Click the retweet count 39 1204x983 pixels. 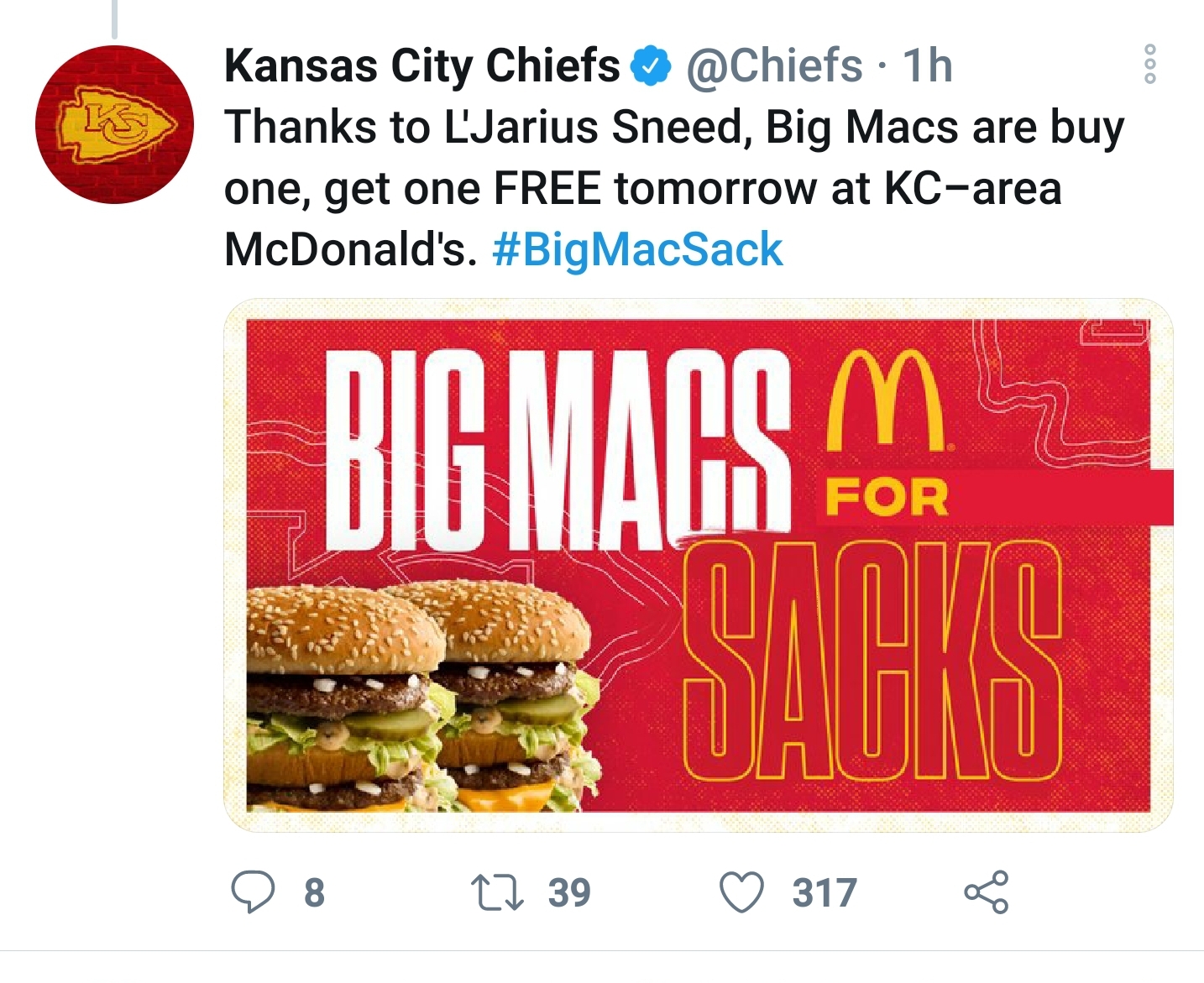(569, 892)
